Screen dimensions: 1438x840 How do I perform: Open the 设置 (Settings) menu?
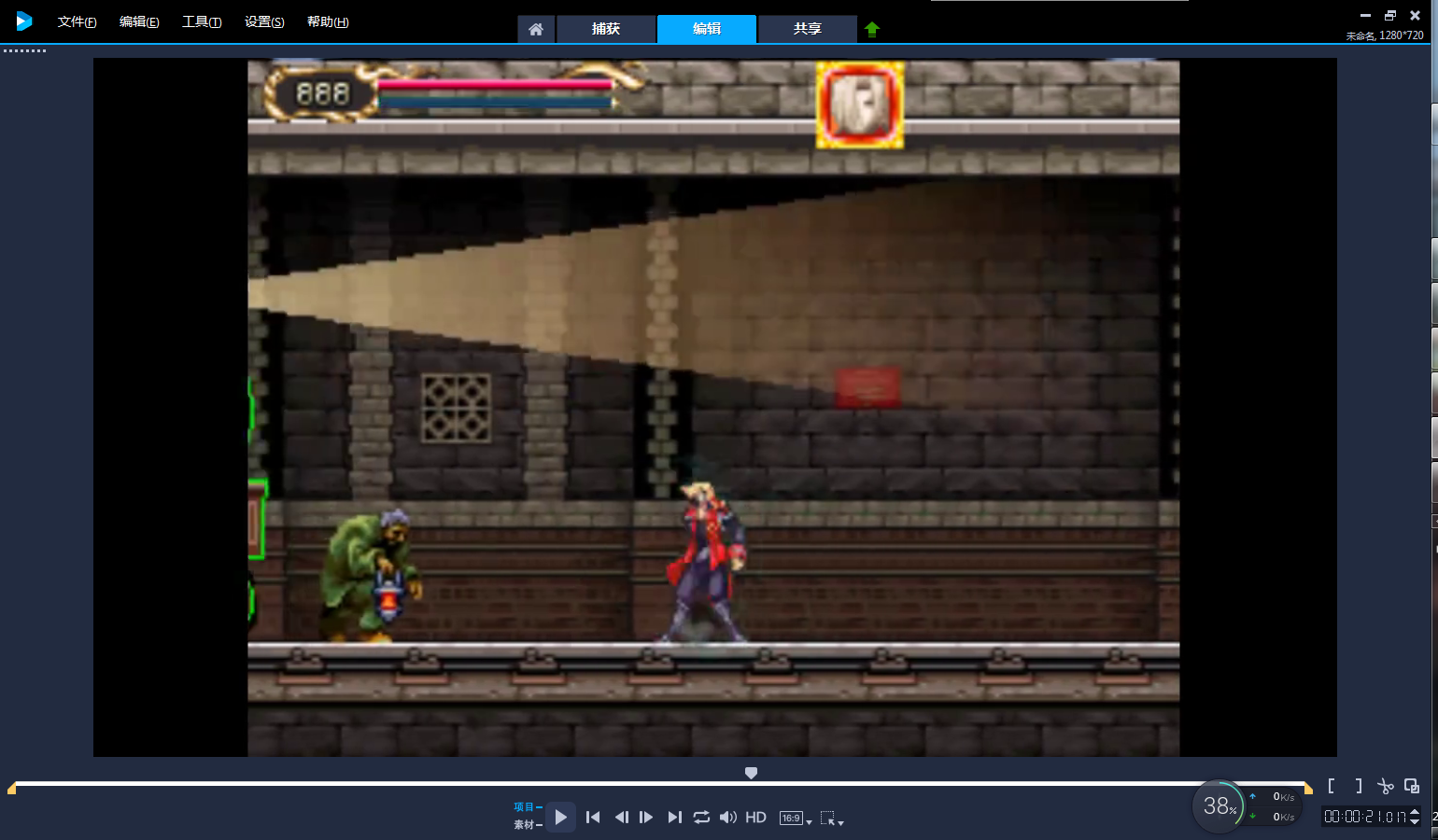[264, 21]
